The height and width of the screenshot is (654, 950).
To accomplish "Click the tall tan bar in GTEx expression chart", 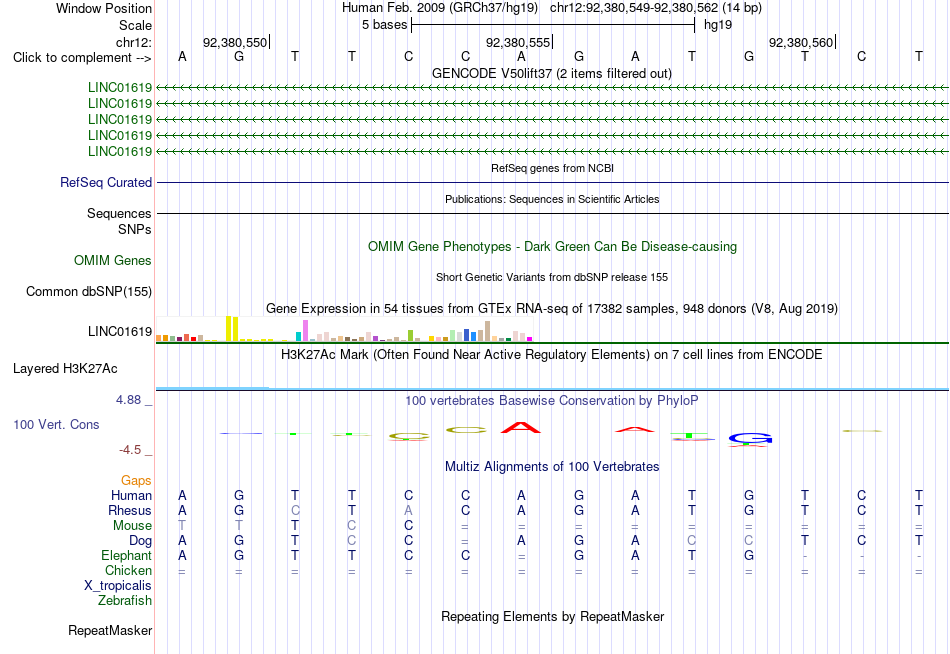I will click(x=487, y=332).
